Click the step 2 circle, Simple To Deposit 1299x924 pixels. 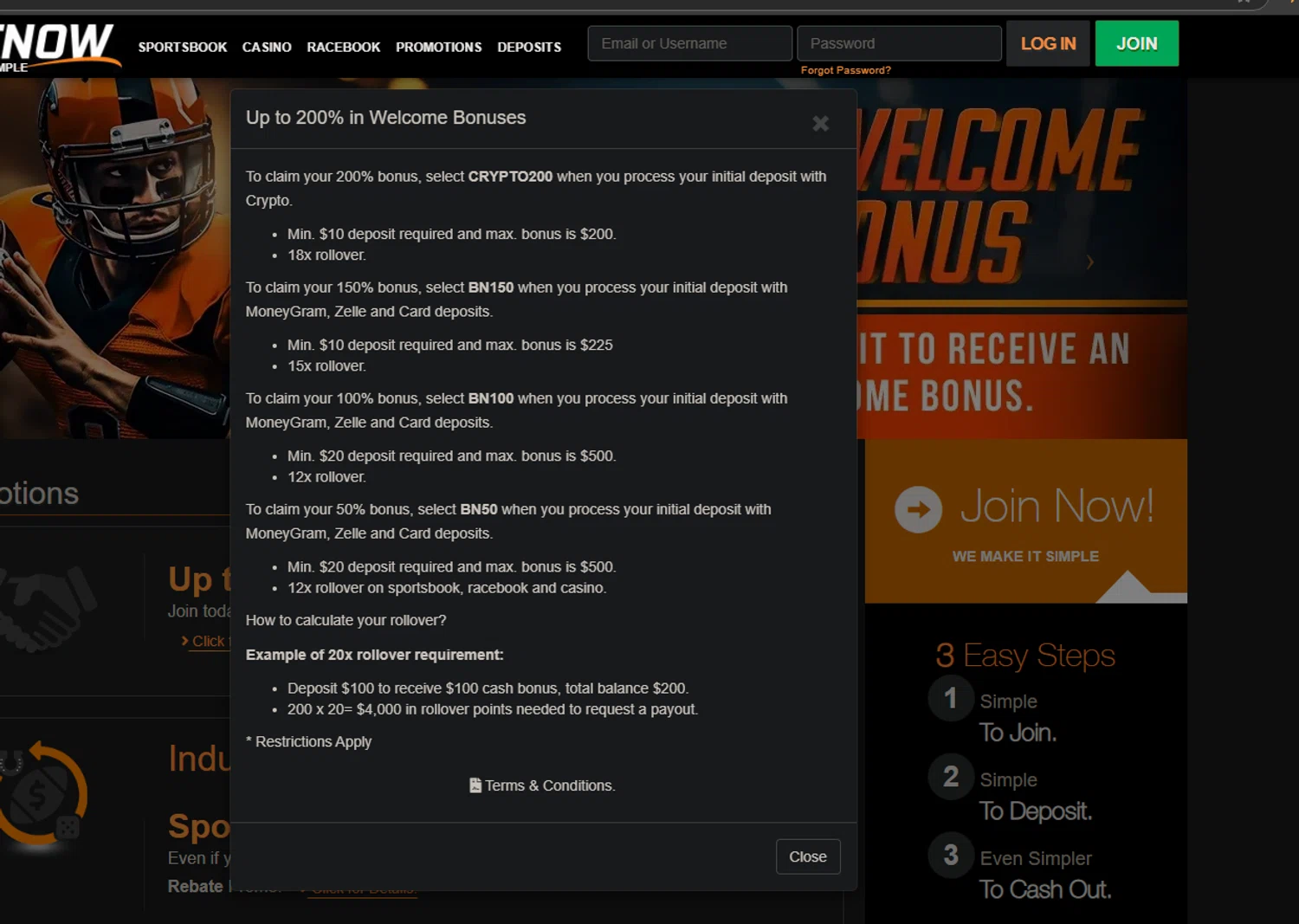951,777
